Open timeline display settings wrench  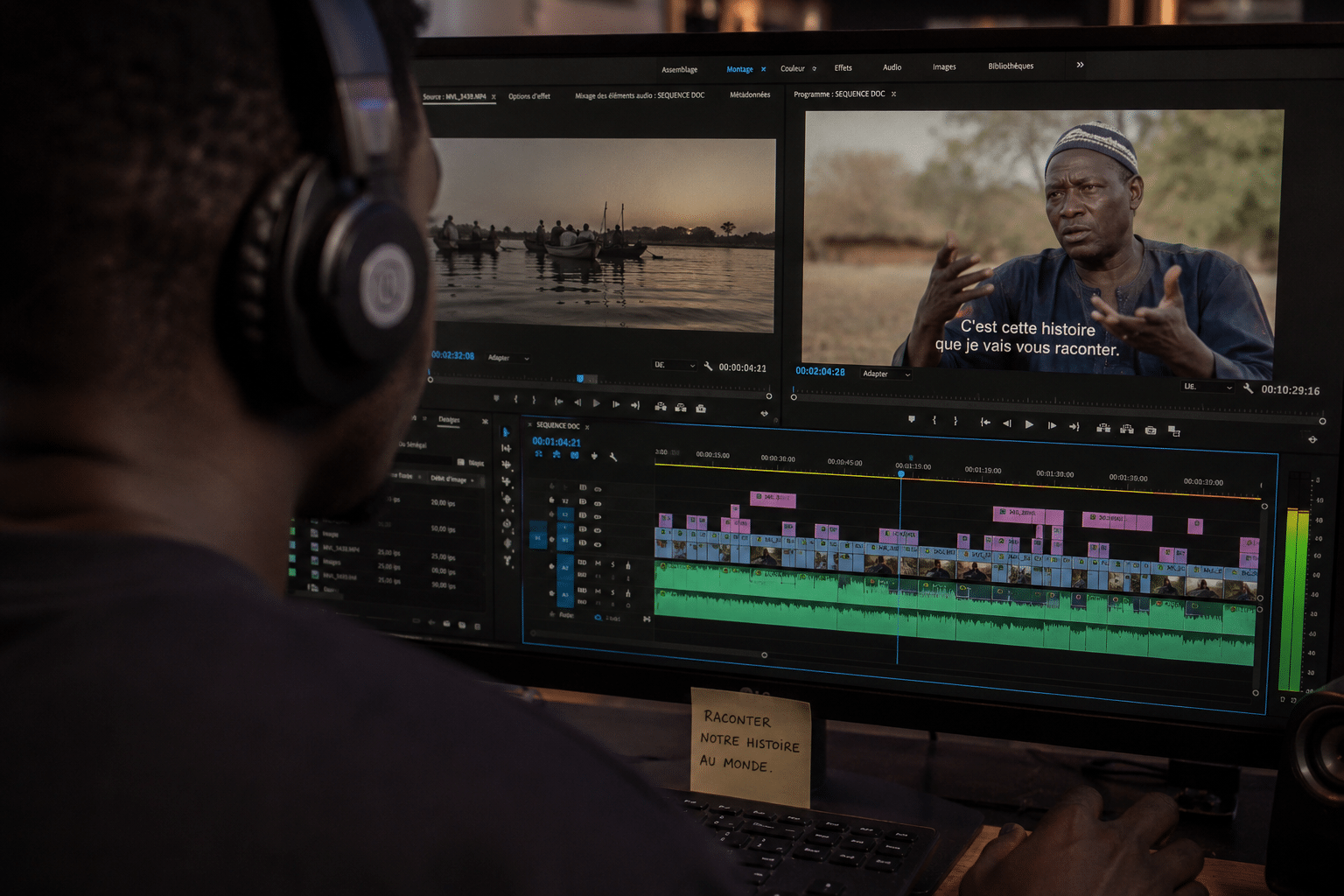tap(613, 457)
